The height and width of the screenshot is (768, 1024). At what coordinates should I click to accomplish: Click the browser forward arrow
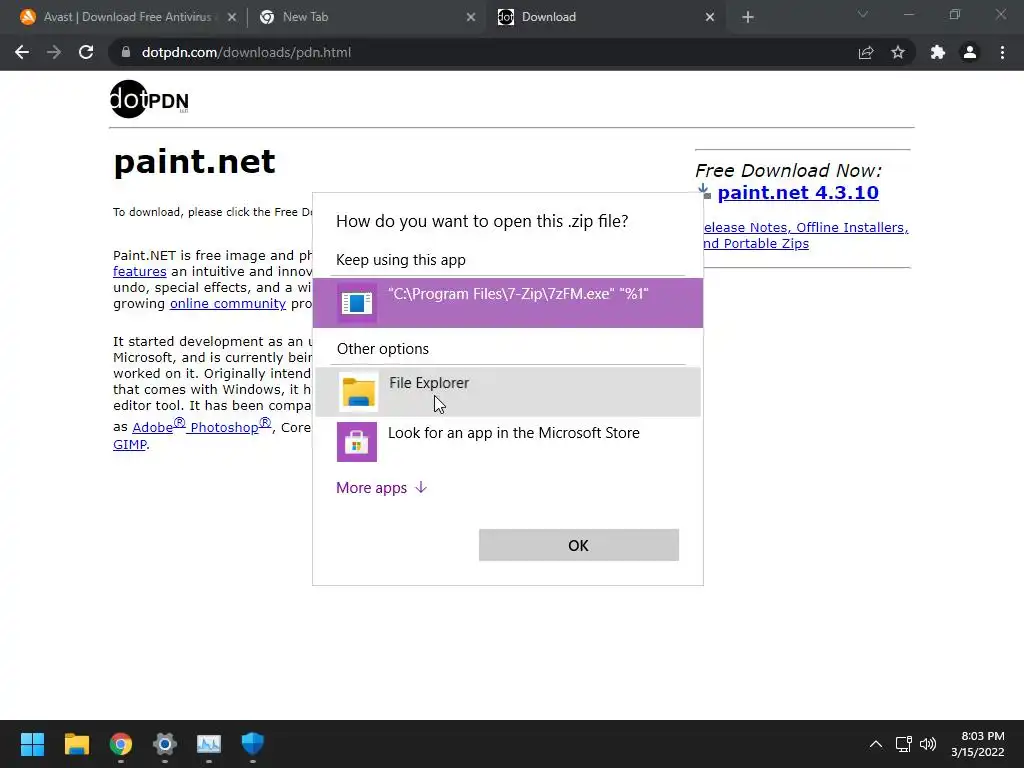coord(54,52)
